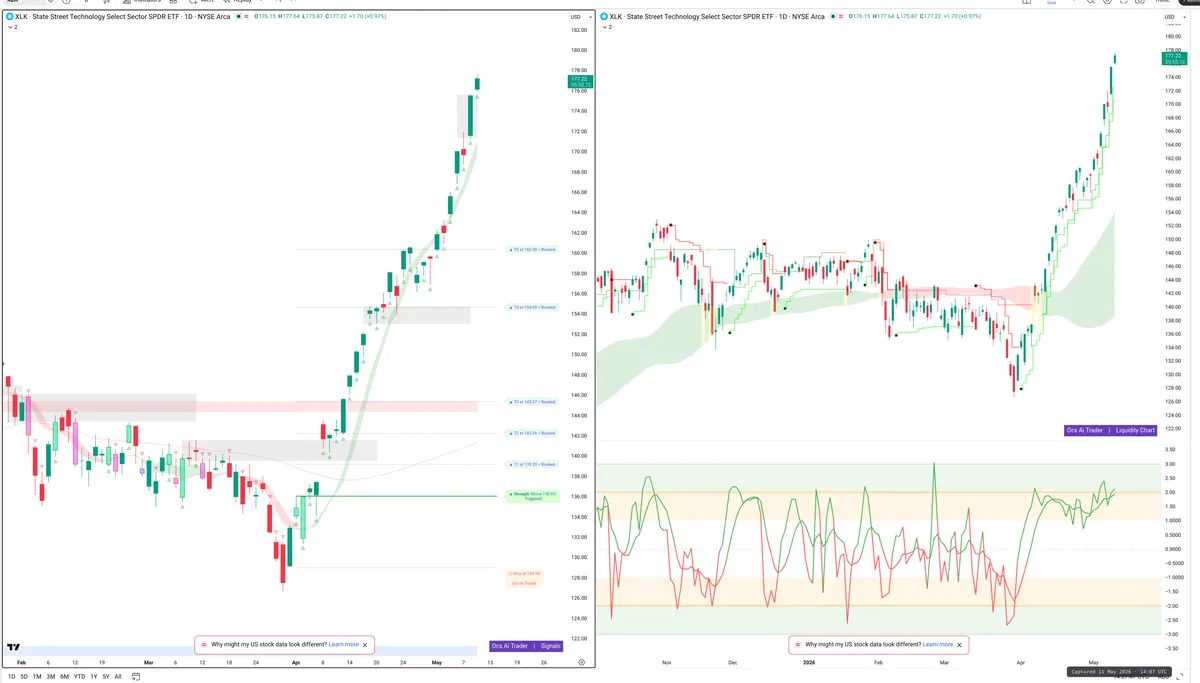1200x683 pixels.
Task: Click the Apr marker on left time axis
Action: [x=295, y=662]
